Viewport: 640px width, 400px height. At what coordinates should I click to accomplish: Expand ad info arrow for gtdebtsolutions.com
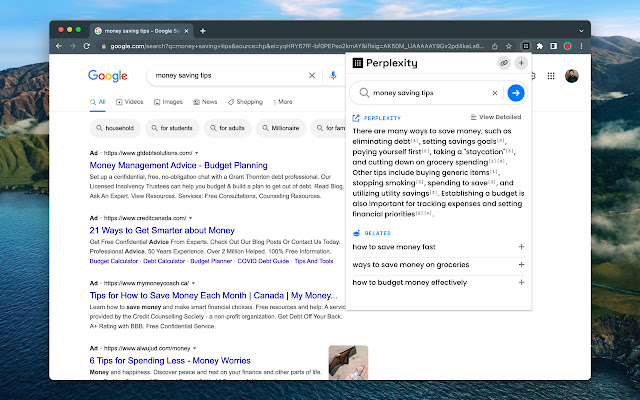pos(197,153)
